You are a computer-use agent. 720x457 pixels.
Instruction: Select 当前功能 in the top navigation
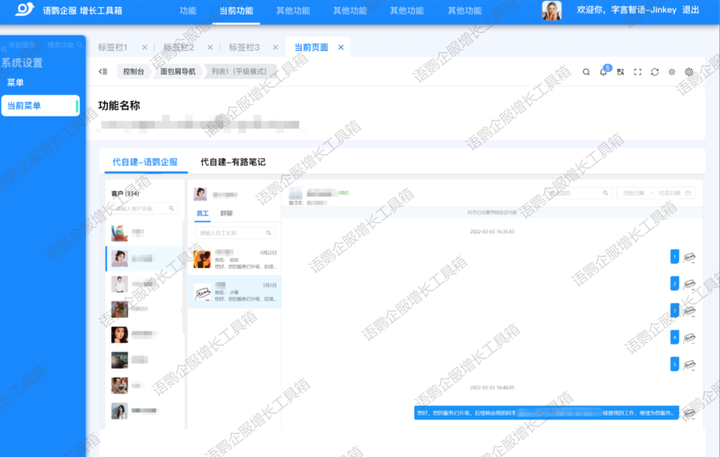pos(236,11)
